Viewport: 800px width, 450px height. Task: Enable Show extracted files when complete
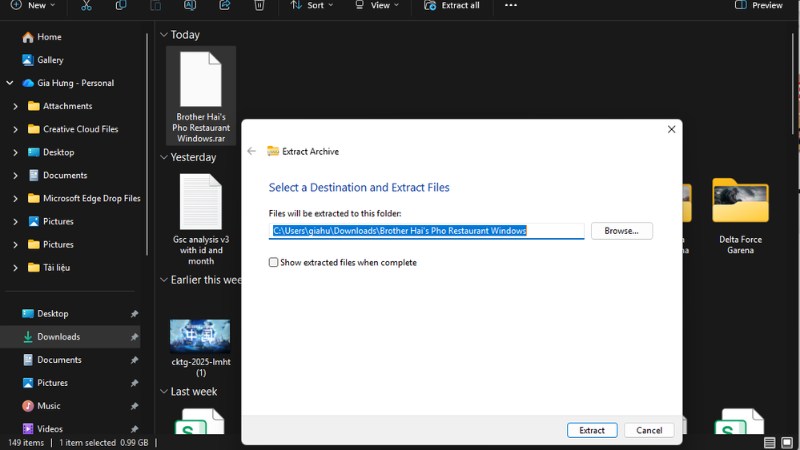[x=274, y=262]
